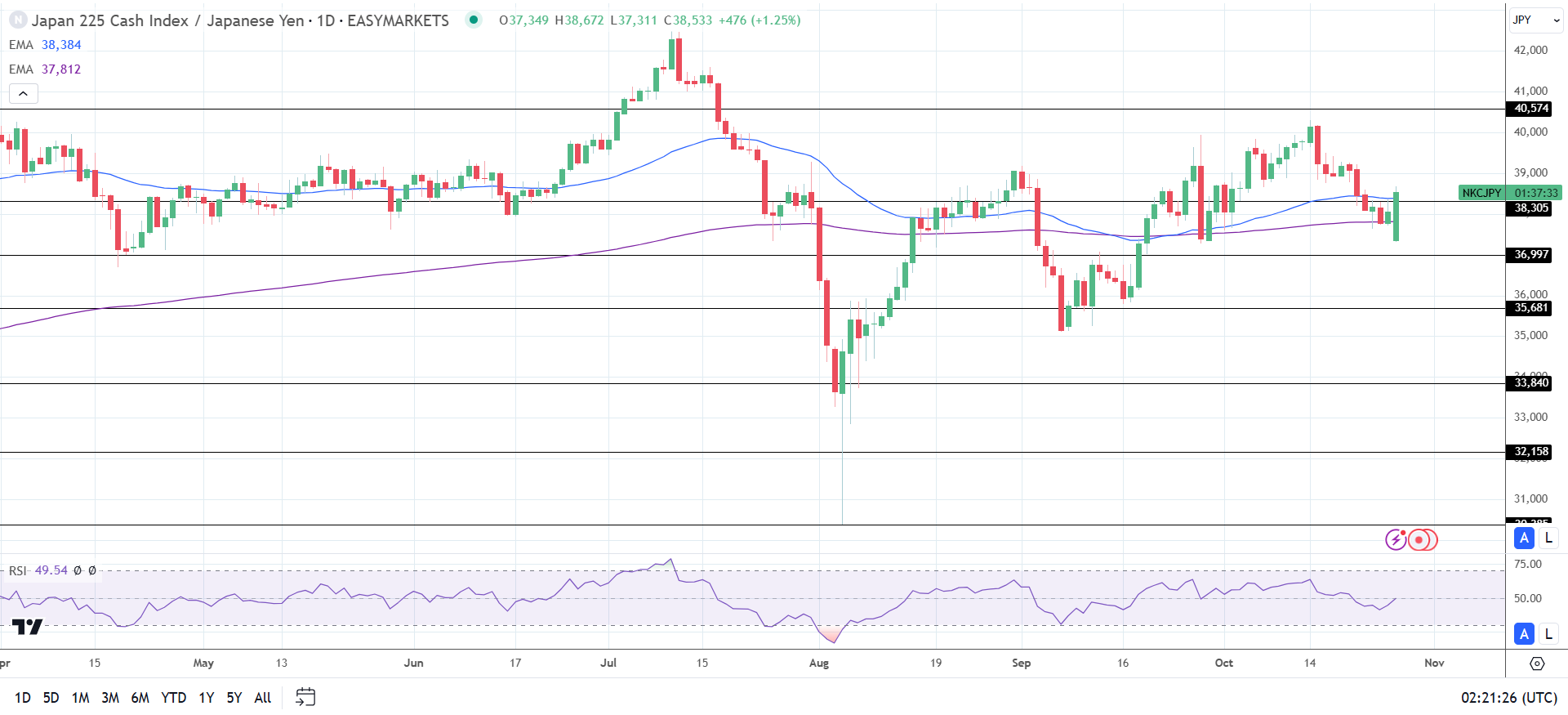Viewport: 1568px width, 715px height.
Task: Open the JPY currency dropdown
Action: (x=1535, y=20)
